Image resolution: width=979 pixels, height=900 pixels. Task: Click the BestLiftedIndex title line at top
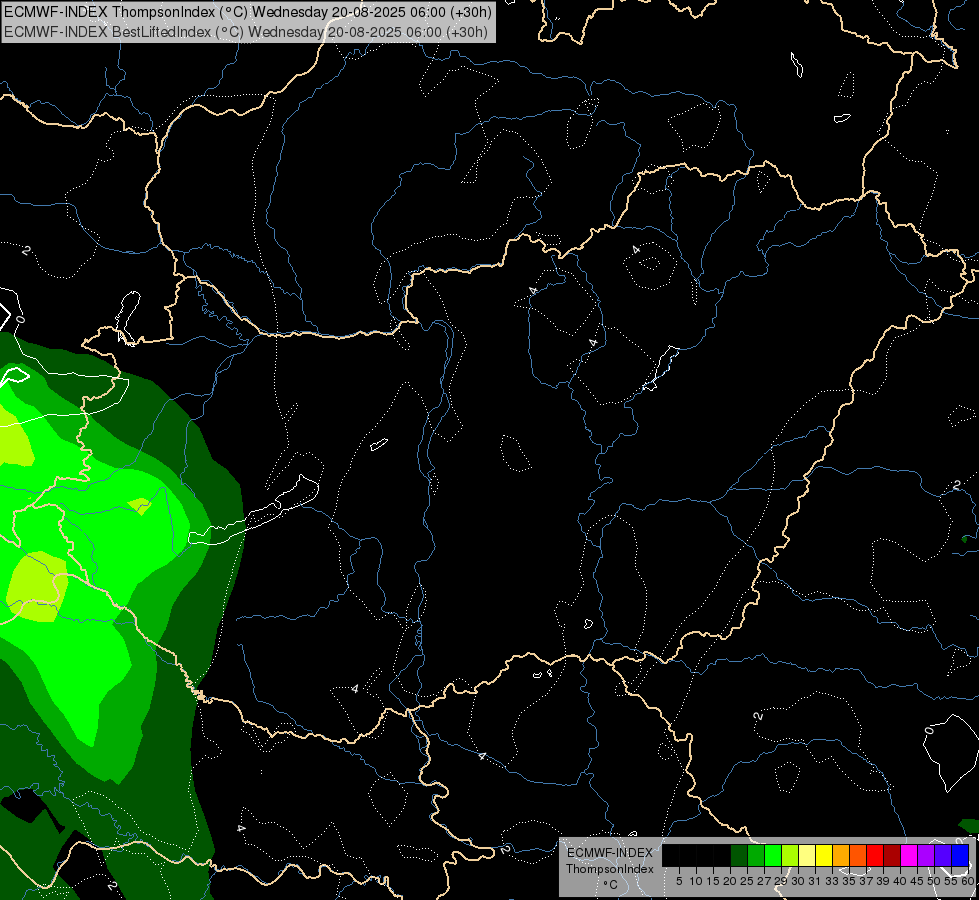245,32
